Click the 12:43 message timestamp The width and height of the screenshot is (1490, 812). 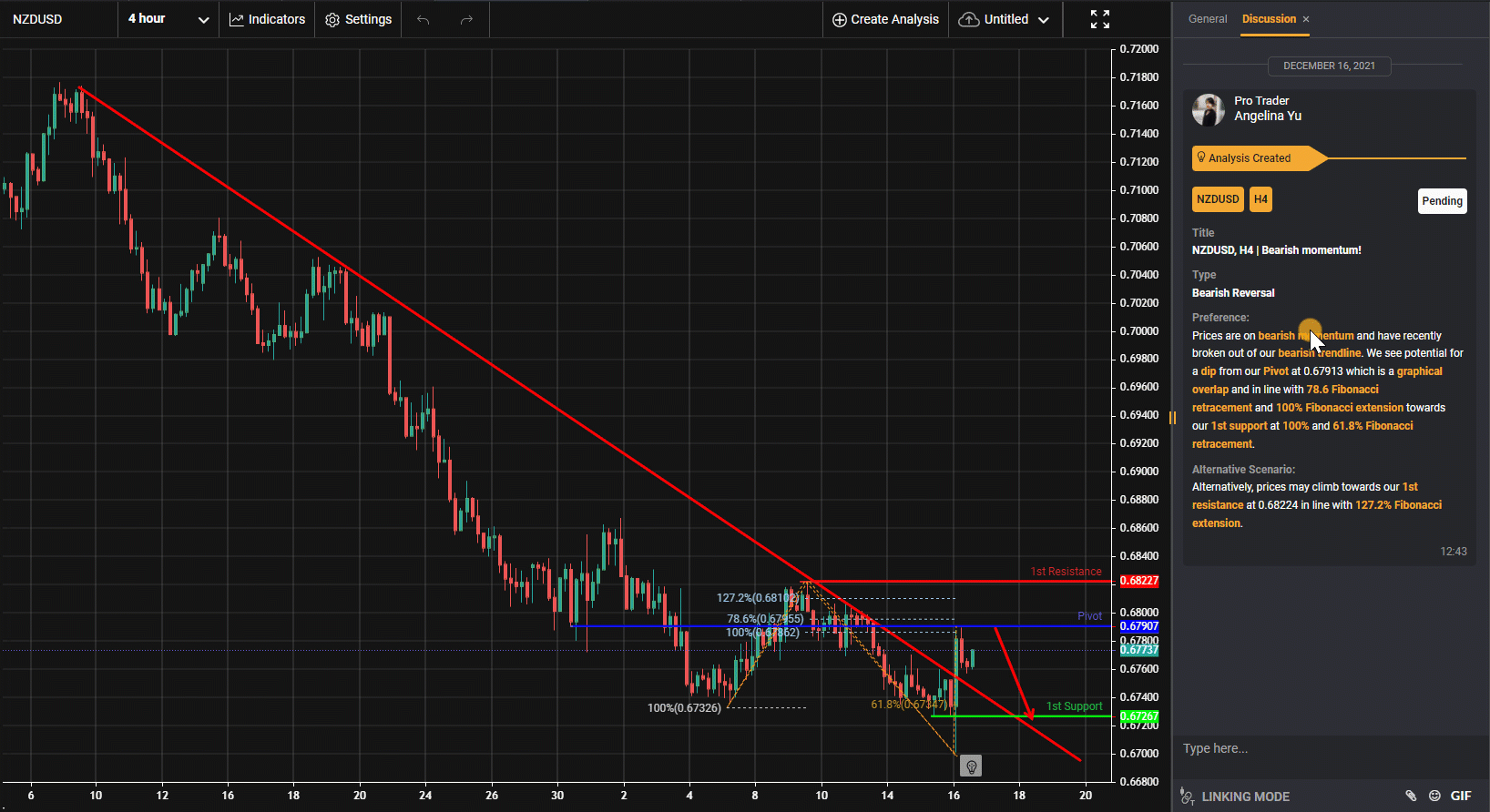pyautogui.click(x=1454, y=552)
